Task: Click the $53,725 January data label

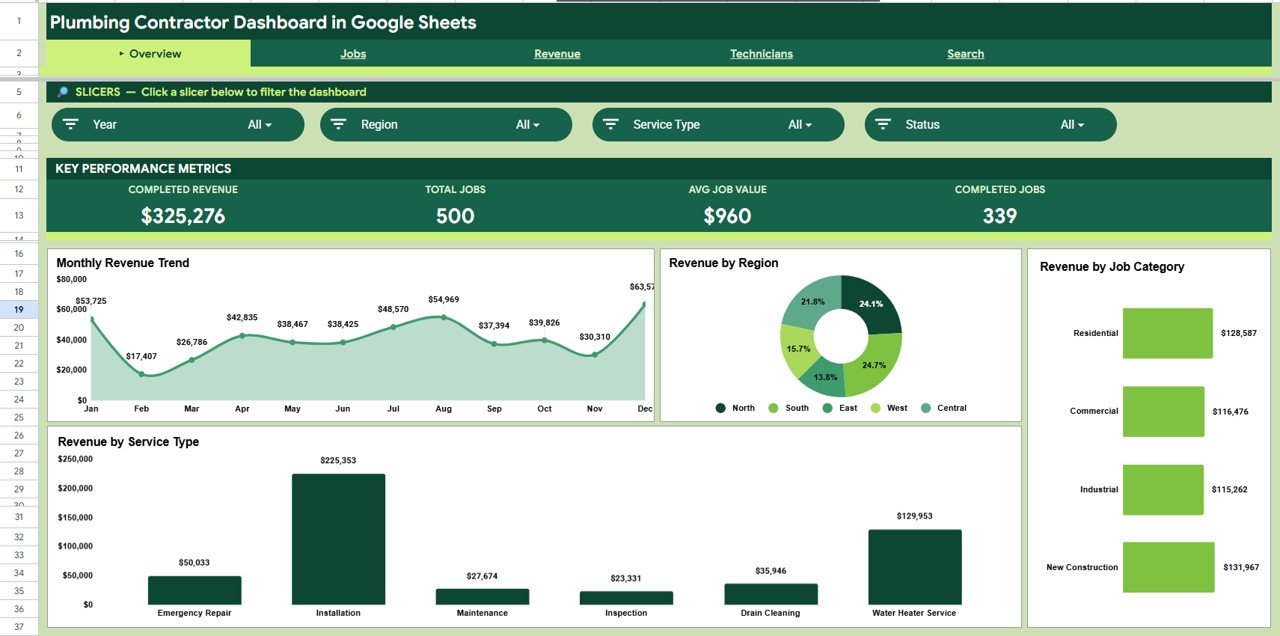Action: pyautogui.click(x=91, y=301)
